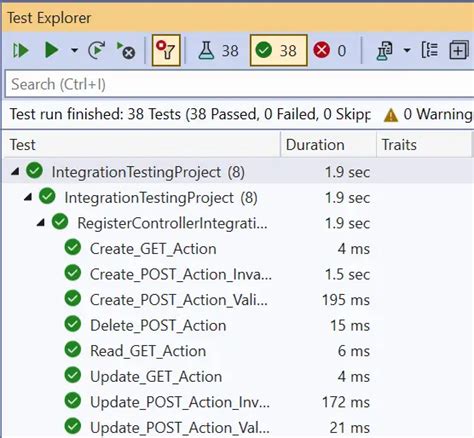Click the 15 ms duration value
The width and height of the screenshot is (474, 438).
350,326
